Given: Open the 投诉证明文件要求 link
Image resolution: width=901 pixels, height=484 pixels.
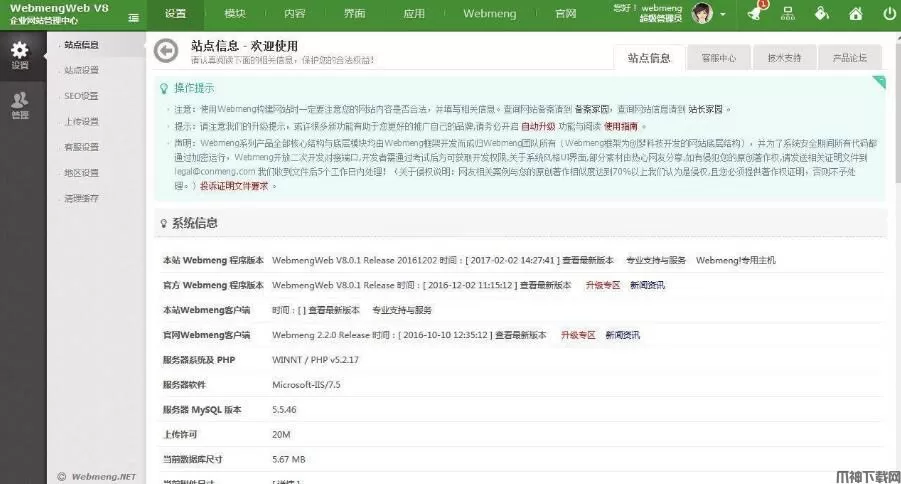Looking at the screenshot, I should [234, 186].
